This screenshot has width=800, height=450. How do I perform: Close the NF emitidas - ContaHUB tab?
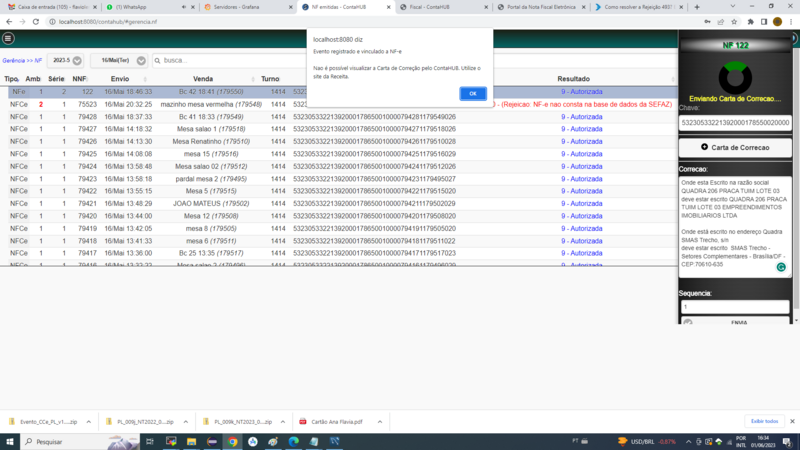389,7
